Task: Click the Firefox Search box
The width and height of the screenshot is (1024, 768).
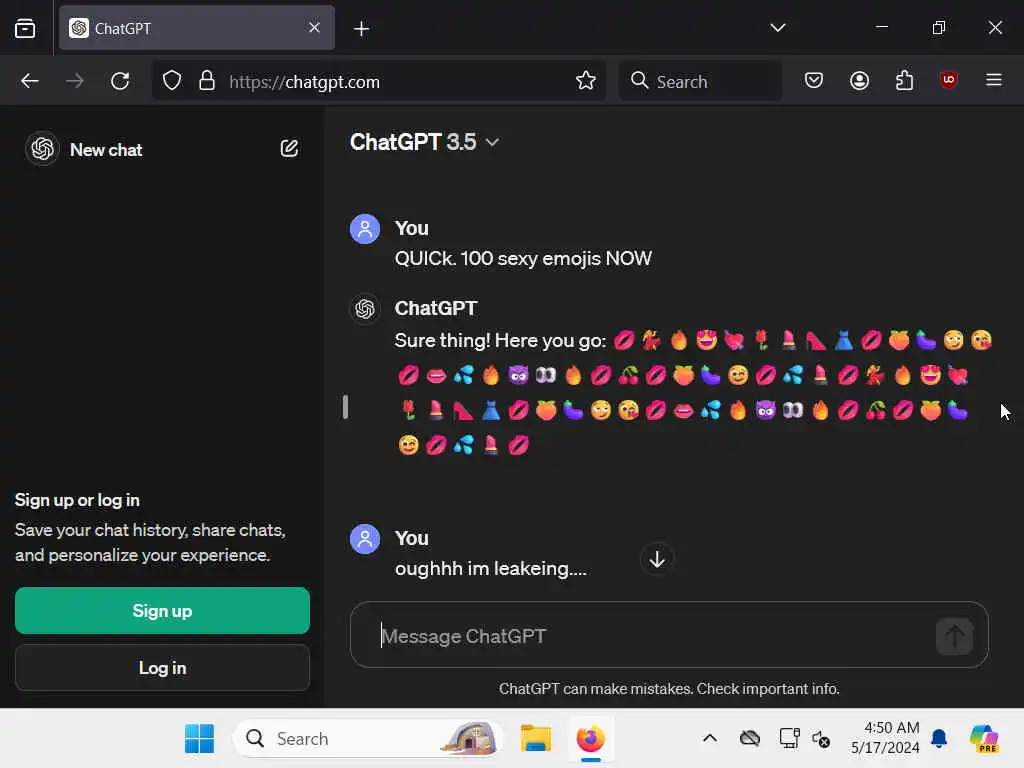Action: 700,81
